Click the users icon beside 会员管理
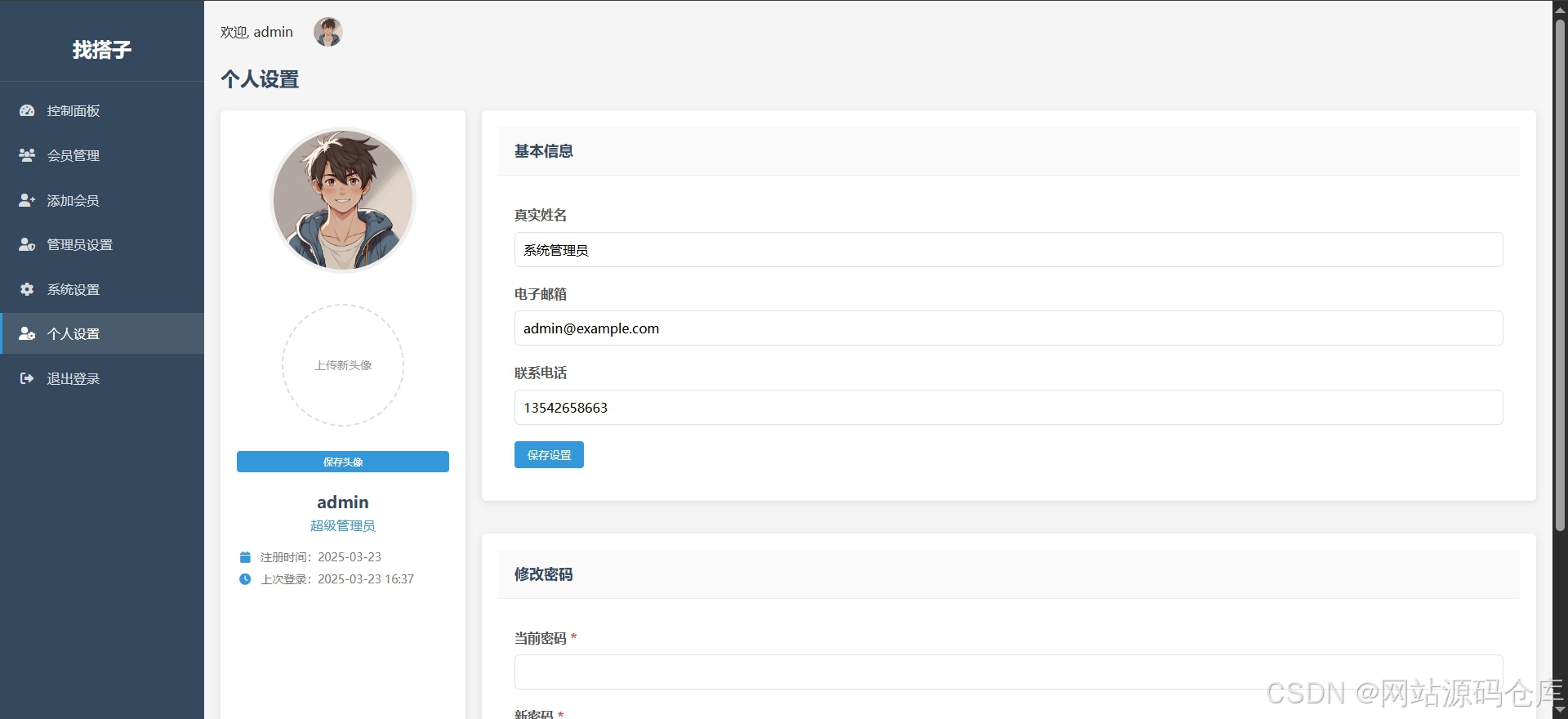This screenshot has width=1568, height=719. 27,155
